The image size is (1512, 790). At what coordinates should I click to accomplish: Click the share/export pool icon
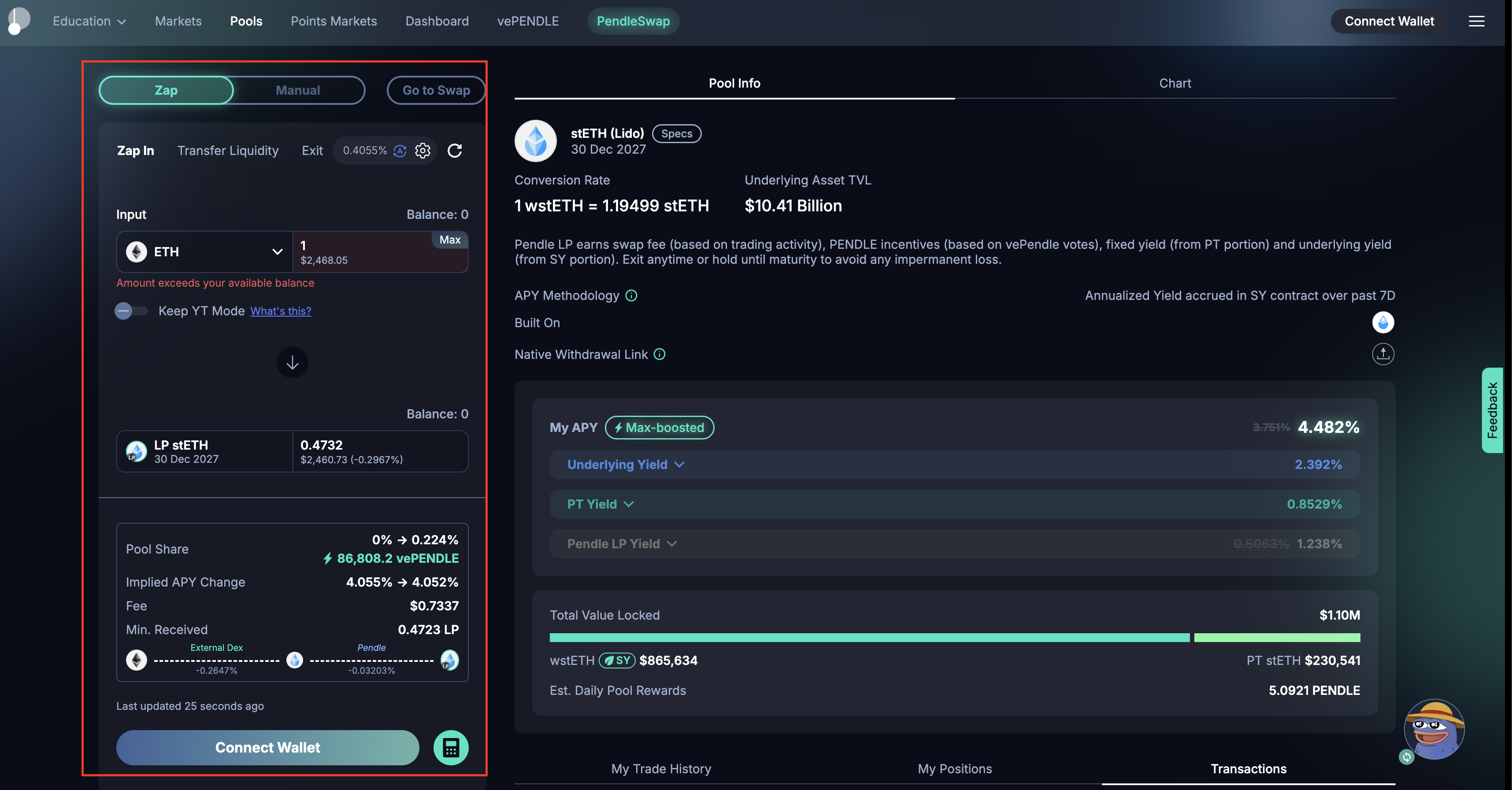coord(1382,354)
